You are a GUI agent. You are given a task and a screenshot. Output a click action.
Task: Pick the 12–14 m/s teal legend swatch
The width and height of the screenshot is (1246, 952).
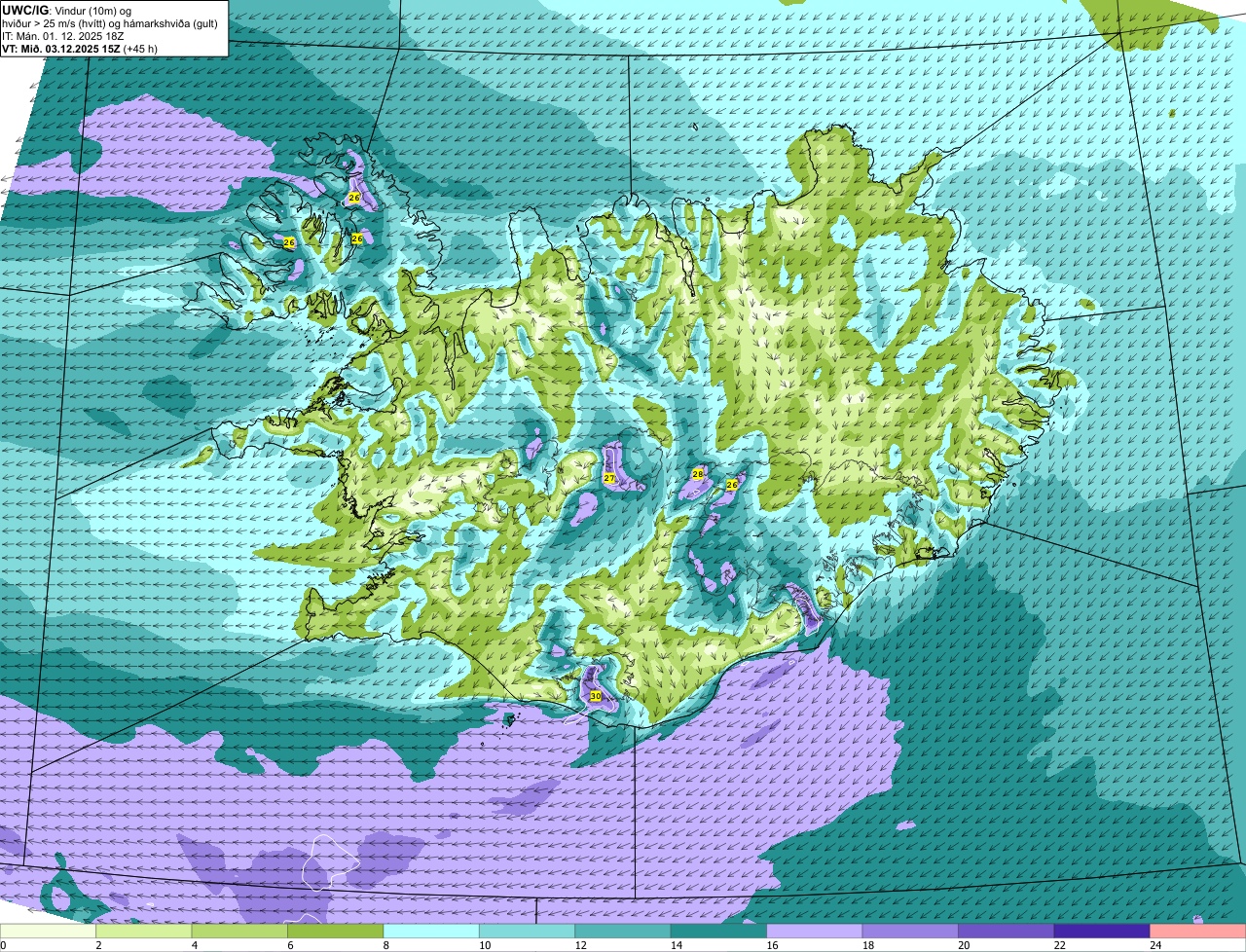[x=623, y=931]
